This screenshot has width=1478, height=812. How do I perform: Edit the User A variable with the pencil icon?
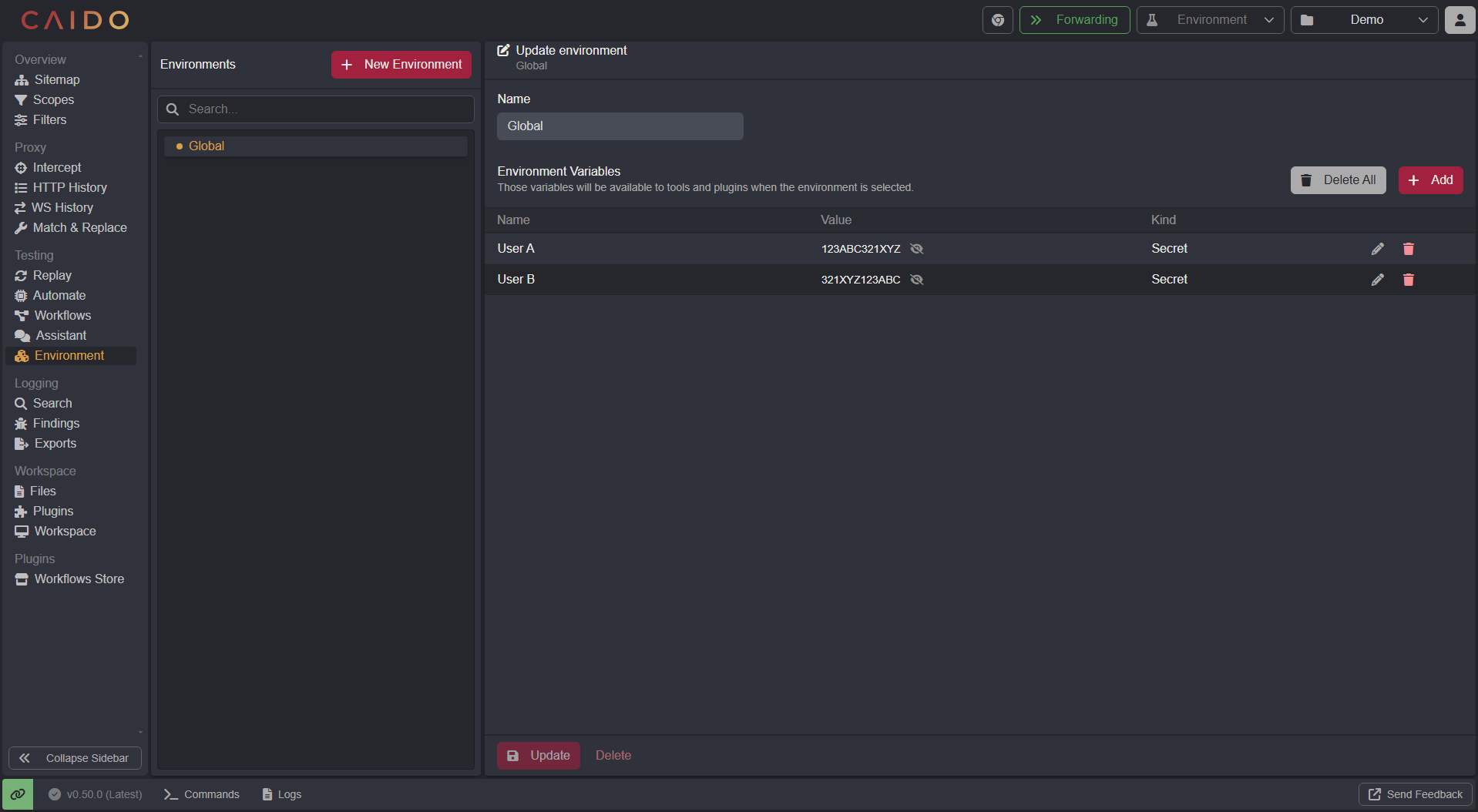1377,249
